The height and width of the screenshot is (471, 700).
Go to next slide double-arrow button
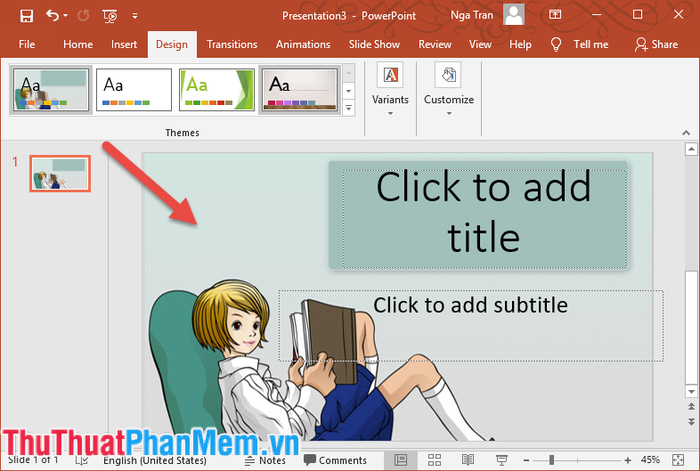(x=691, y=421)
